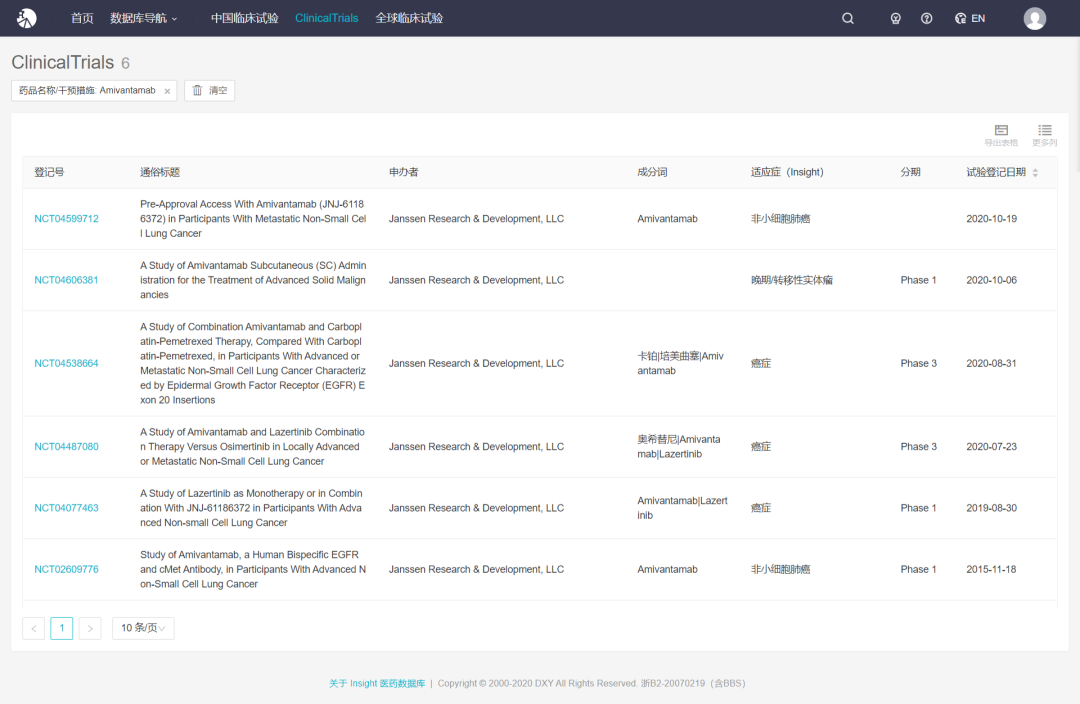
Task: Sort by 试验登记日期 column arrows
Action: (1035, 173)
